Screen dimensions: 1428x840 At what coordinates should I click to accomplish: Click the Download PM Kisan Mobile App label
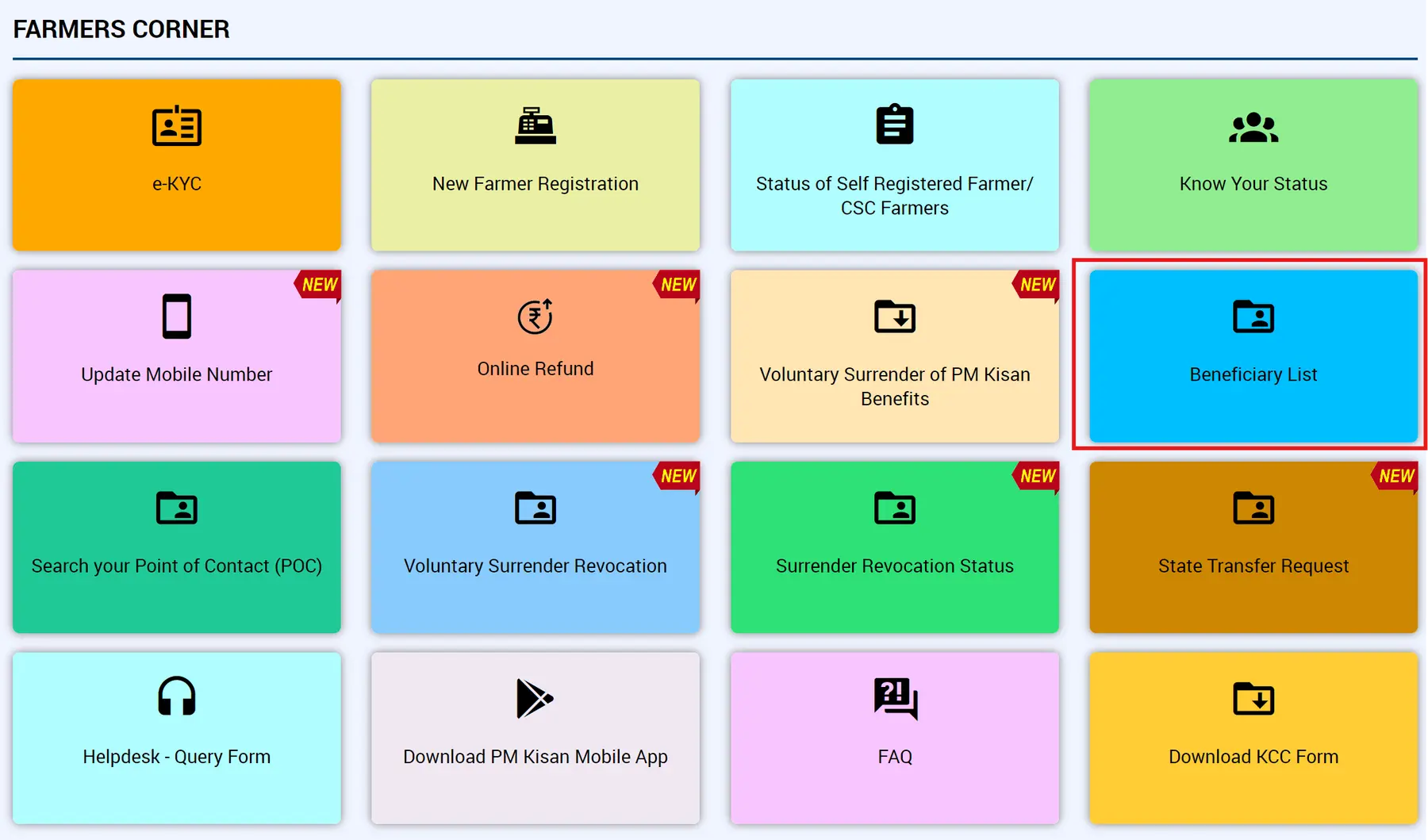point(535,757)
